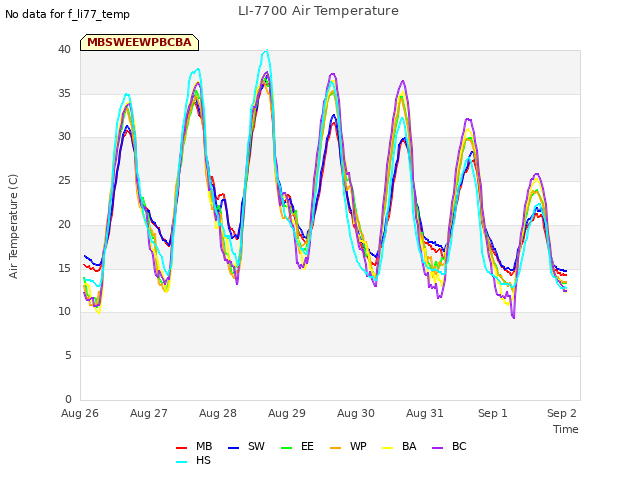This screenshot has width=640, height=480.
Task: Click the red MB legend color marker
Action: tap(181, 448)
